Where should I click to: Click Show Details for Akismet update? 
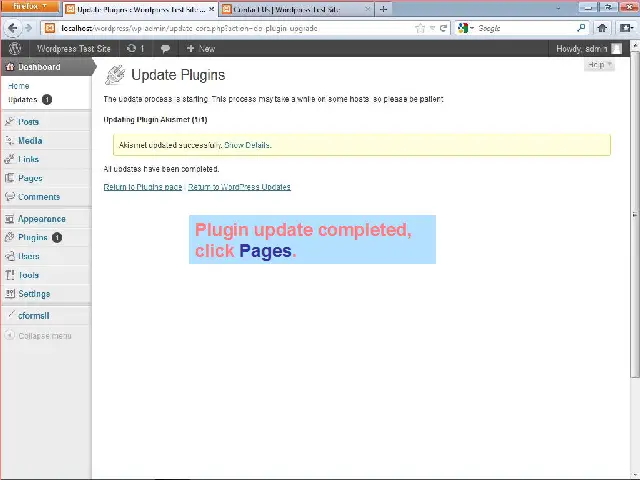247,145
